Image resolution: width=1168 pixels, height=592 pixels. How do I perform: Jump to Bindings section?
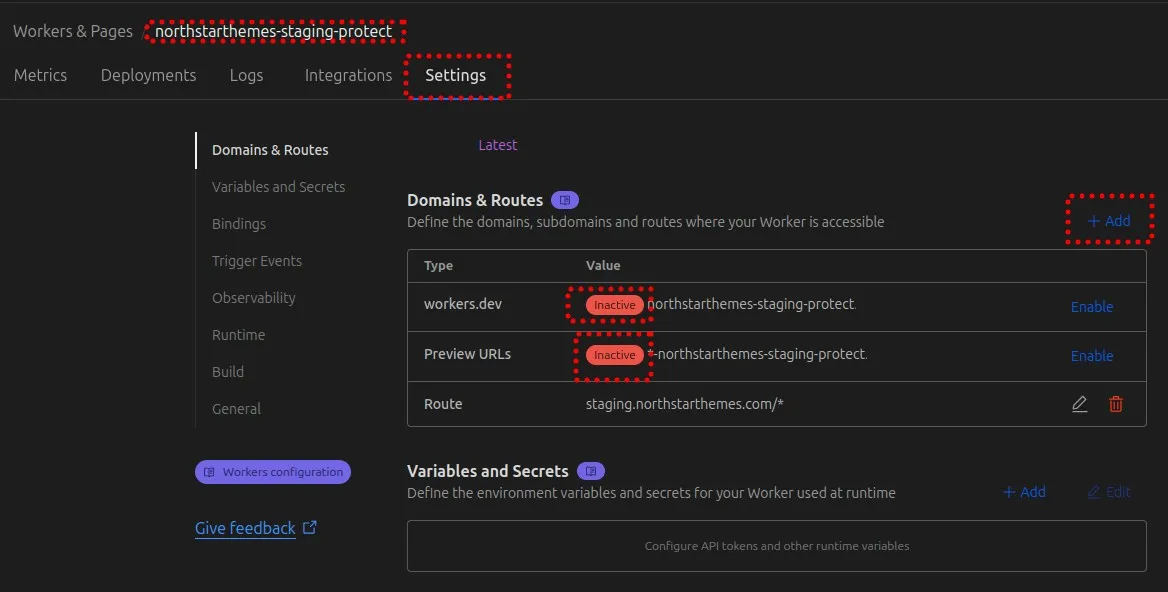pos(238,224)
